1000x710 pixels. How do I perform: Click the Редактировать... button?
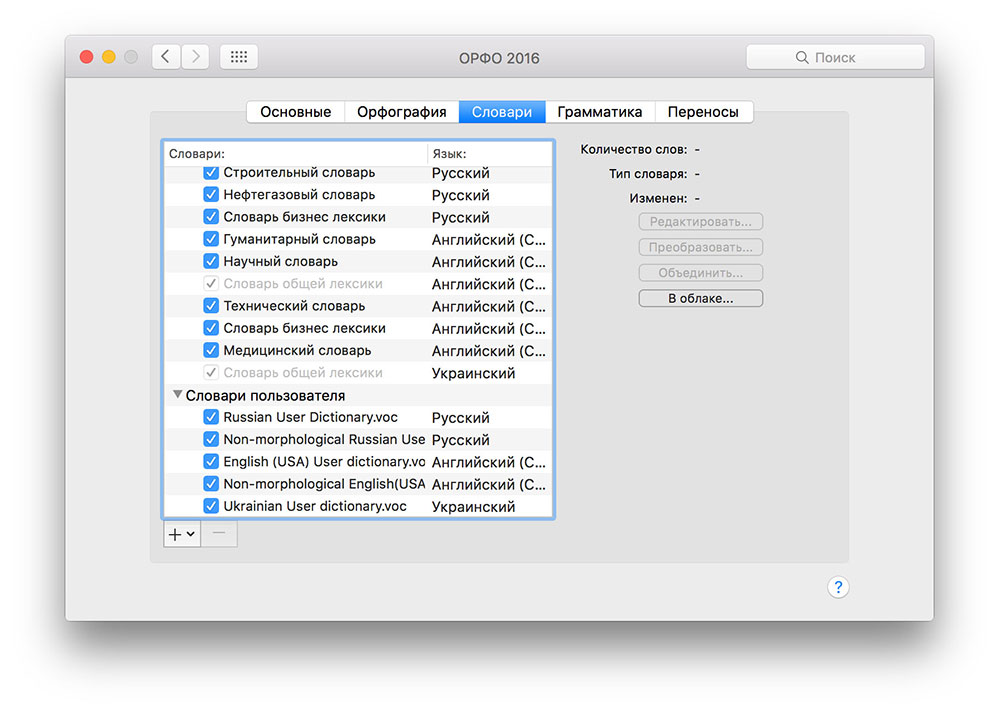click(x=700, y=222)
